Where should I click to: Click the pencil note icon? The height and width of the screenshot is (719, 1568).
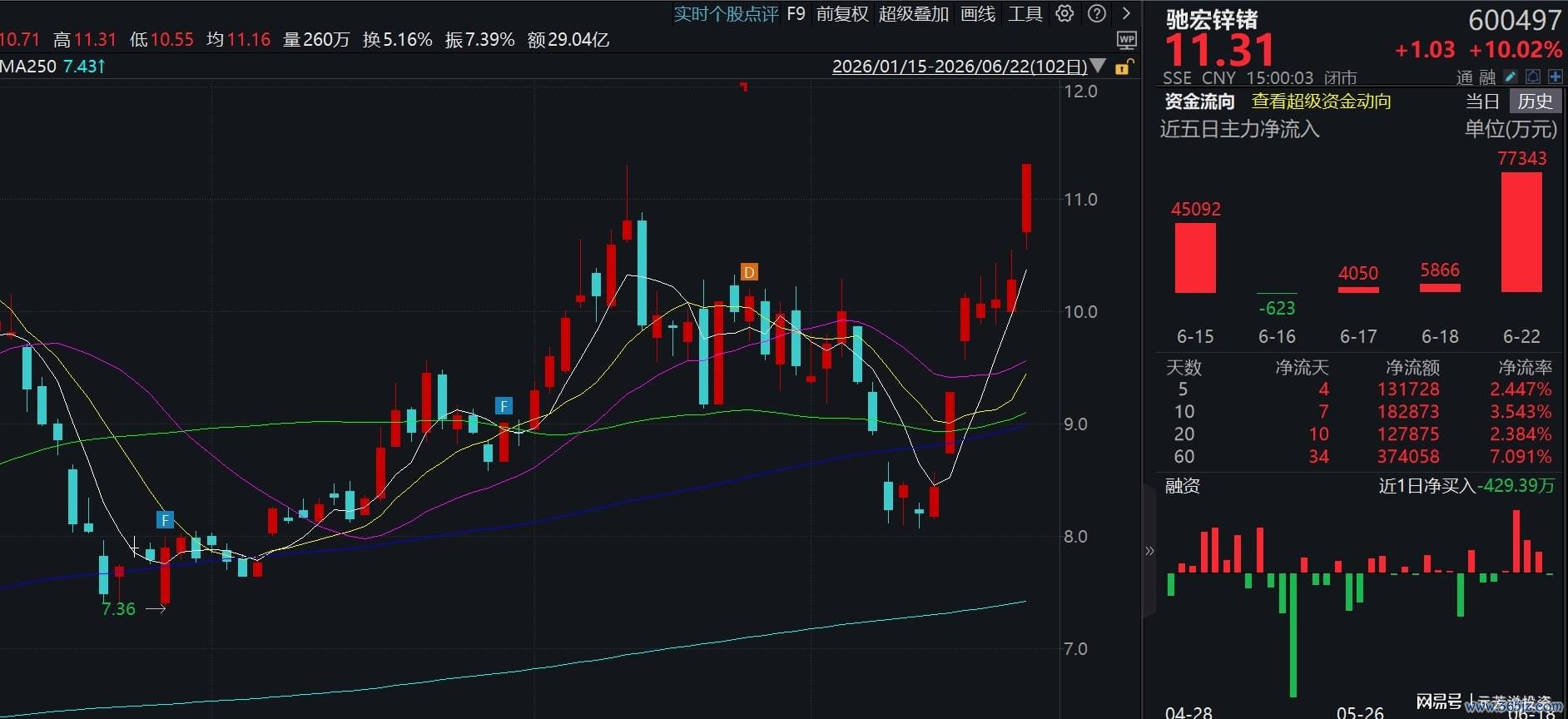pos(1511,77)
